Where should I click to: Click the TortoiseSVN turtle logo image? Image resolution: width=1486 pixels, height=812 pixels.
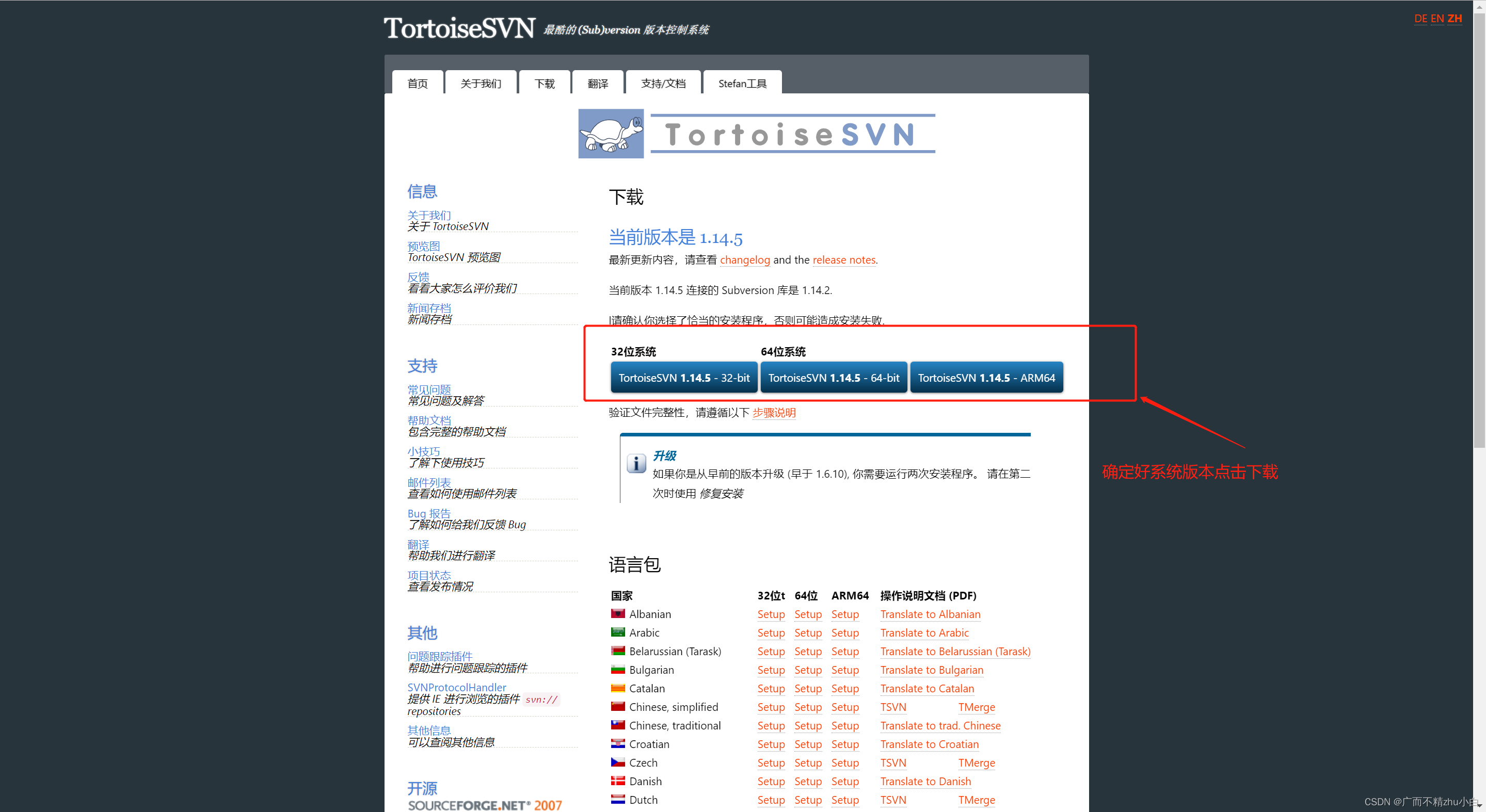coord(611,133)
